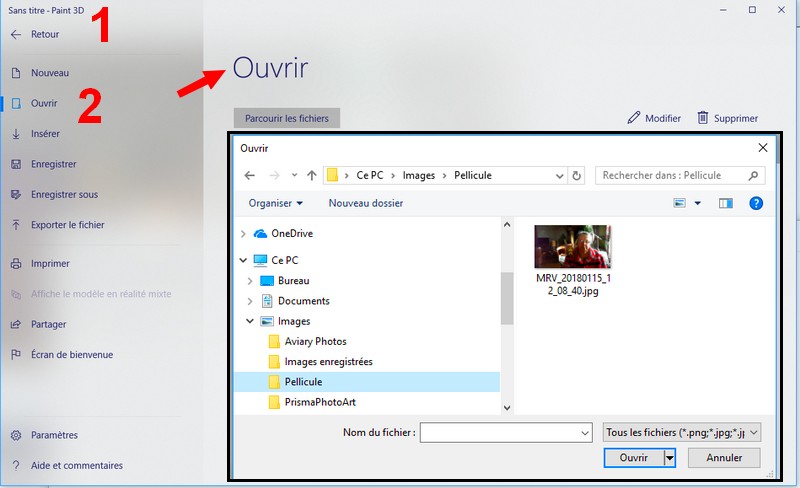Expand the Bureau tree node
The image size is (800, 488).
coord(250,281)
